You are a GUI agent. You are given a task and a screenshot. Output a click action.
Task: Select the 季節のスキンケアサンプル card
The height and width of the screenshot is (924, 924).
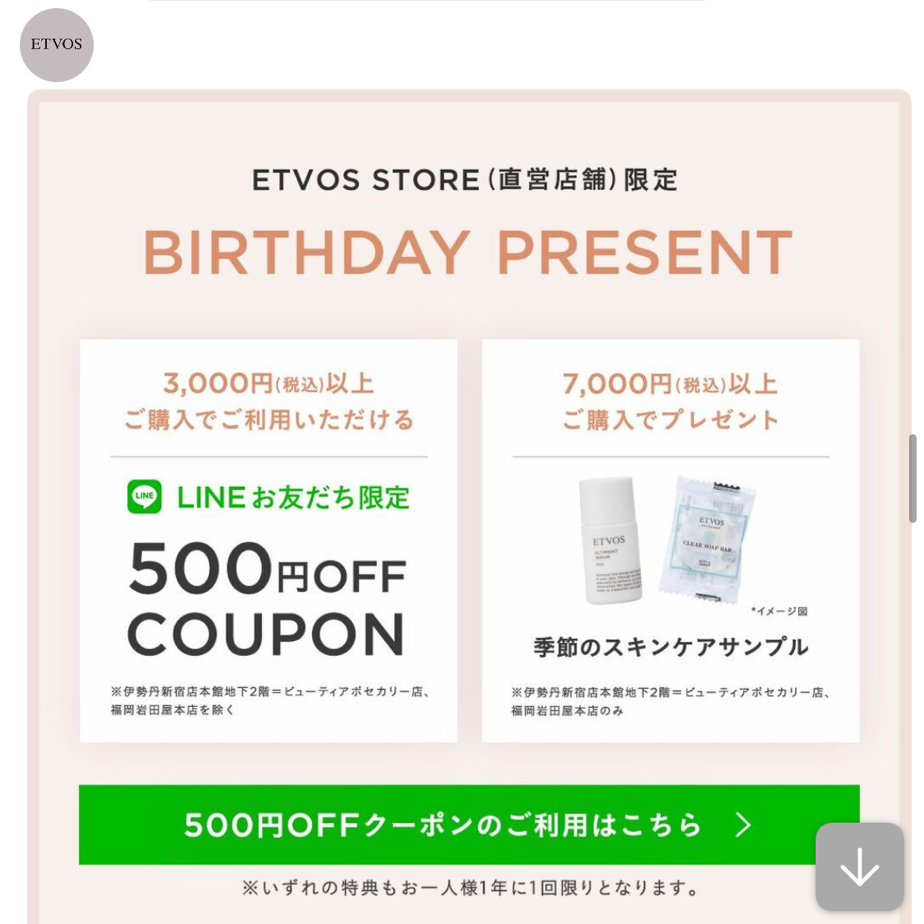[x=671, y=540]
